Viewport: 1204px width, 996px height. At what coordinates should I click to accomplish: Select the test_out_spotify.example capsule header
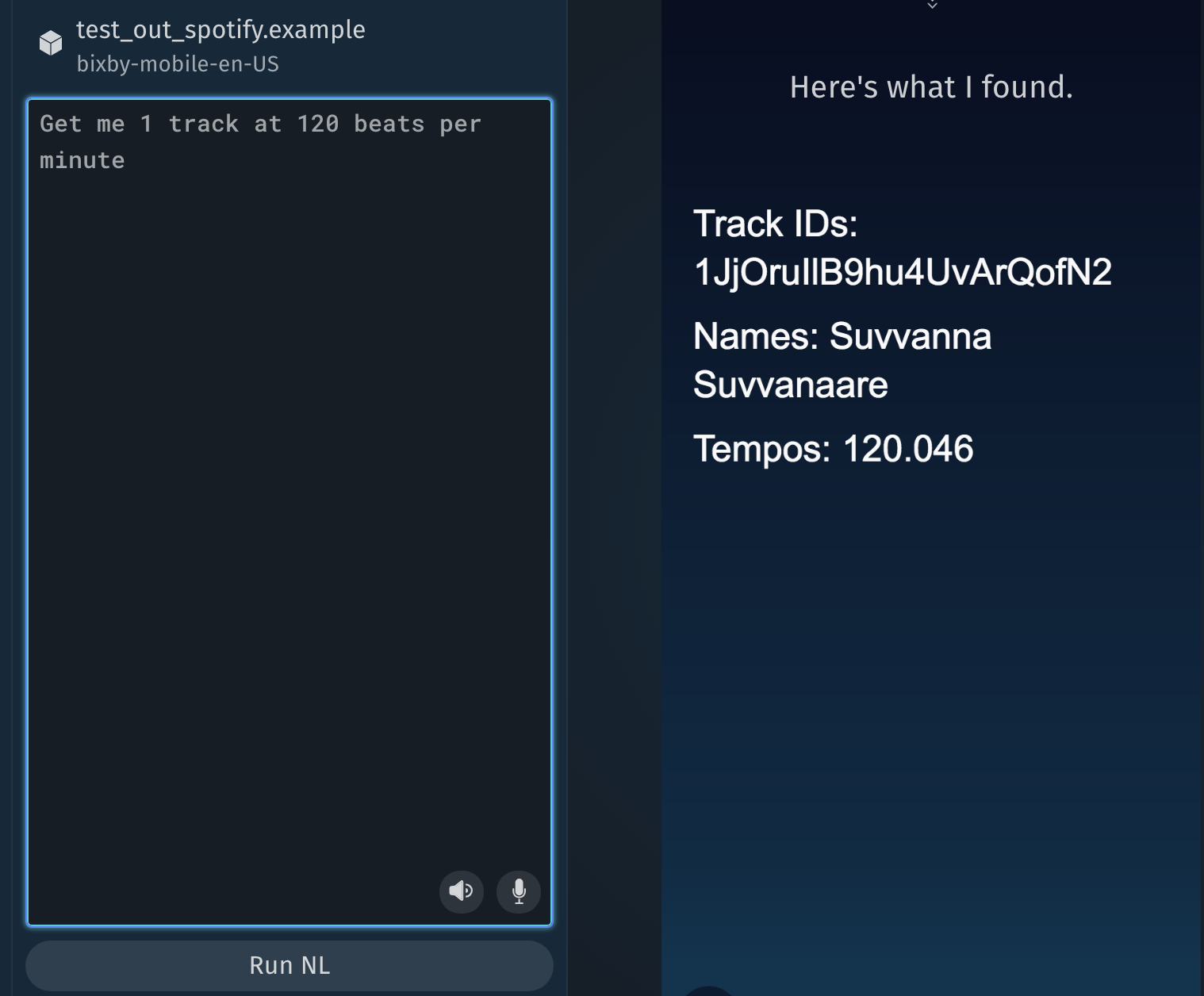pos(220,29)
